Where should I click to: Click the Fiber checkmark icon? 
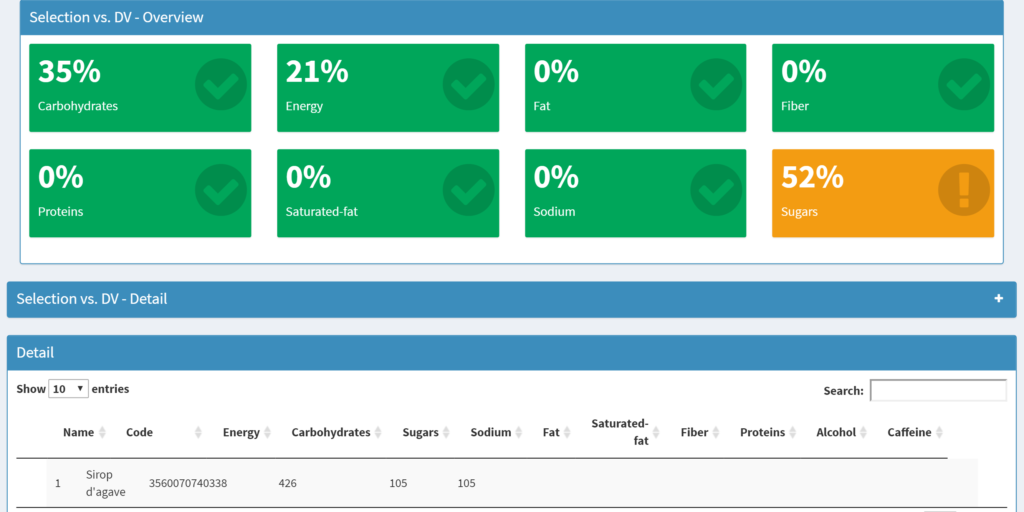tap(963, 85)
